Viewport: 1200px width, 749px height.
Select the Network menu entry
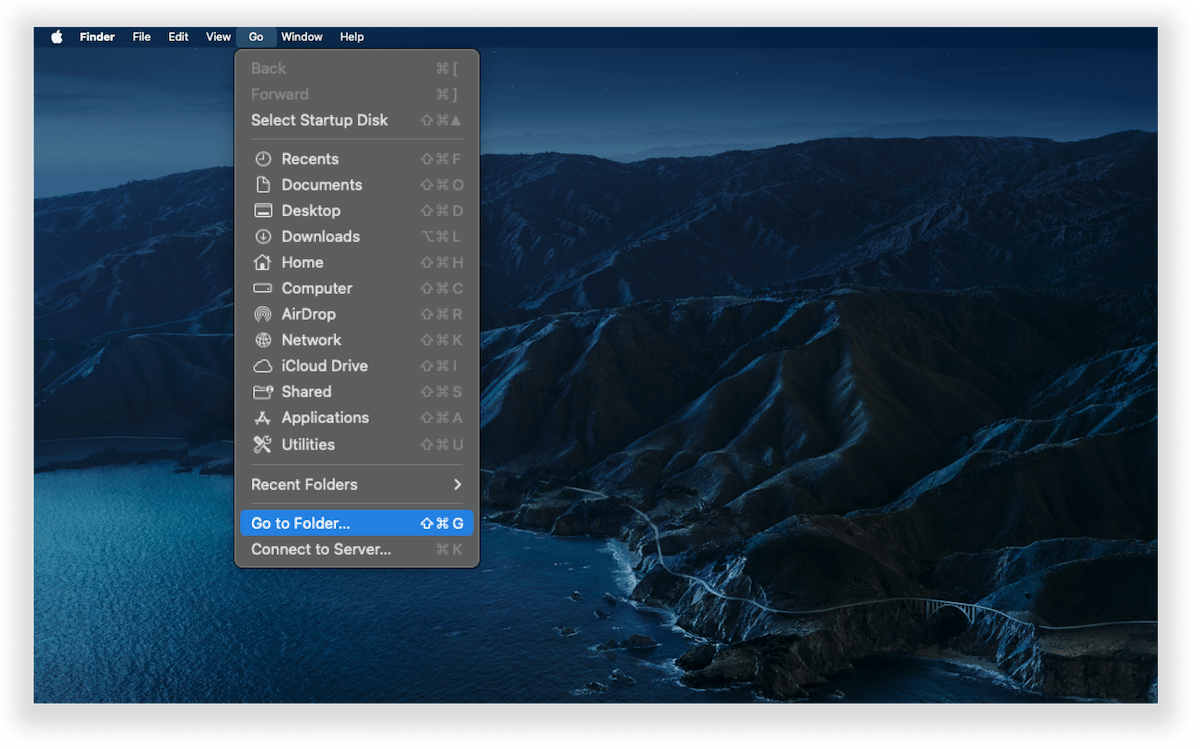coord(357,340)
